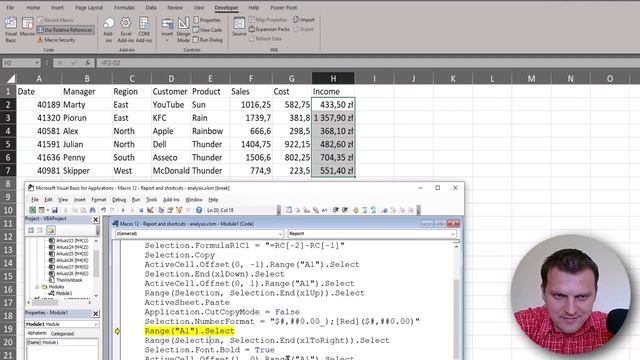Image resolution: width=640 pixels, height=360 pixels.
Task: Click Expansion Packs in the XML group
Action: pyautogui.click(x=269, y=29)
